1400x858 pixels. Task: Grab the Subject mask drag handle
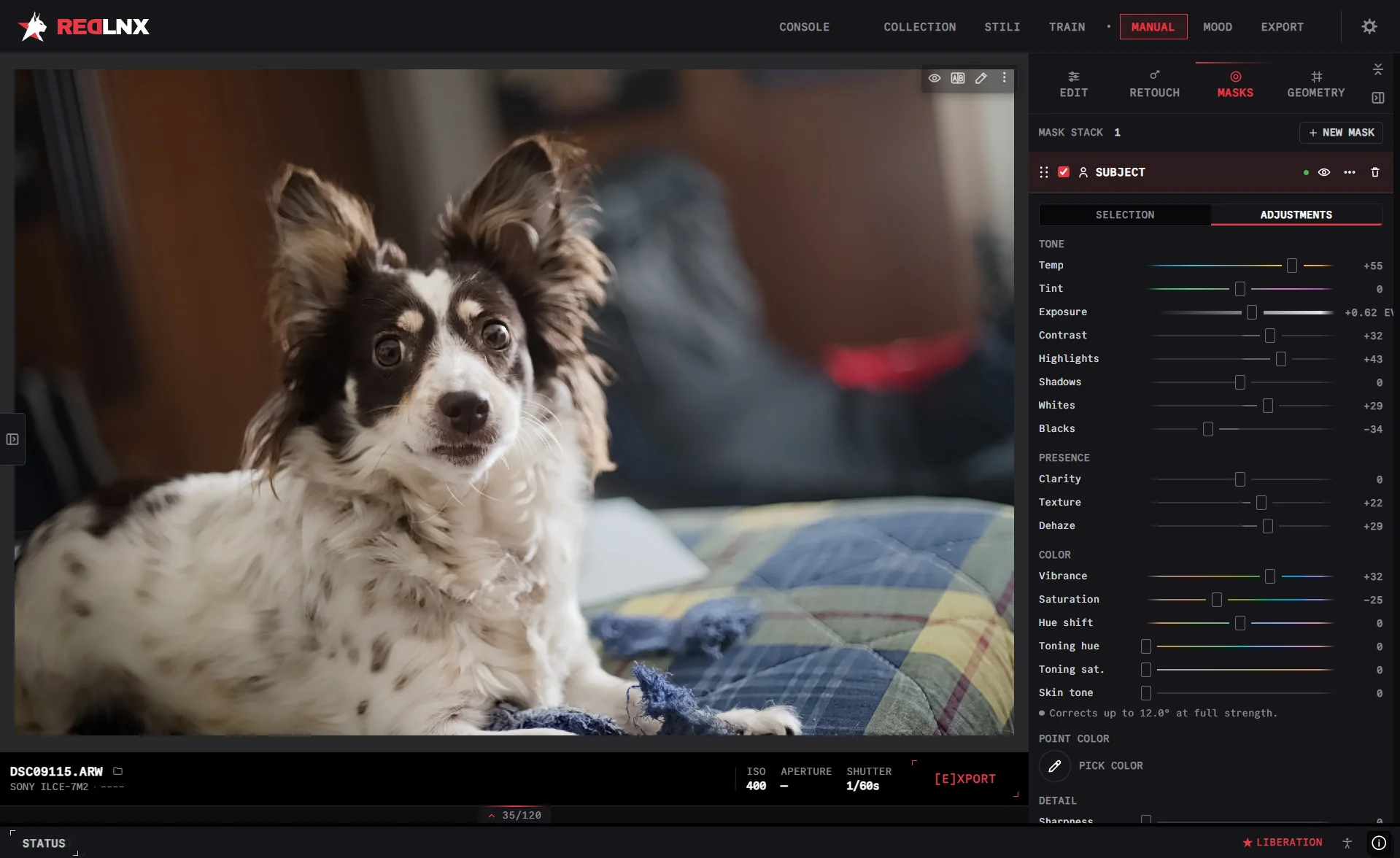coord(1044,172)
